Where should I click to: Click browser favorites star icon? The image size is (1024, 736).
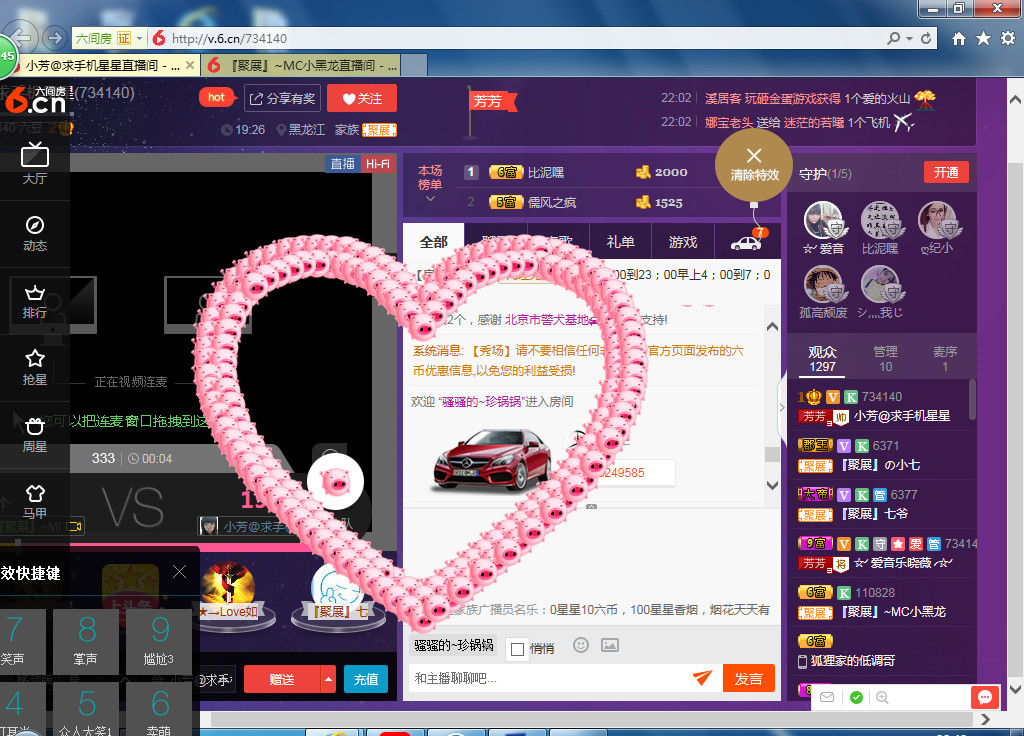point(984,39)
